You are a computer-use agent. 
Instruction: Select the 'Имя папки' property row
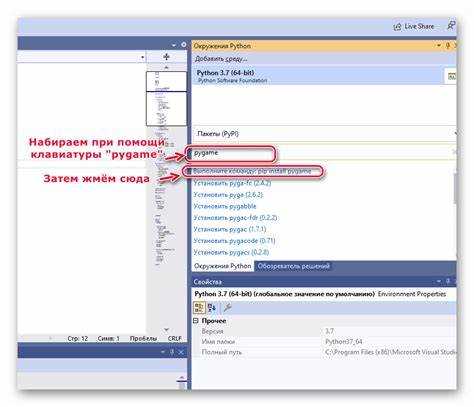coord(324,342)
